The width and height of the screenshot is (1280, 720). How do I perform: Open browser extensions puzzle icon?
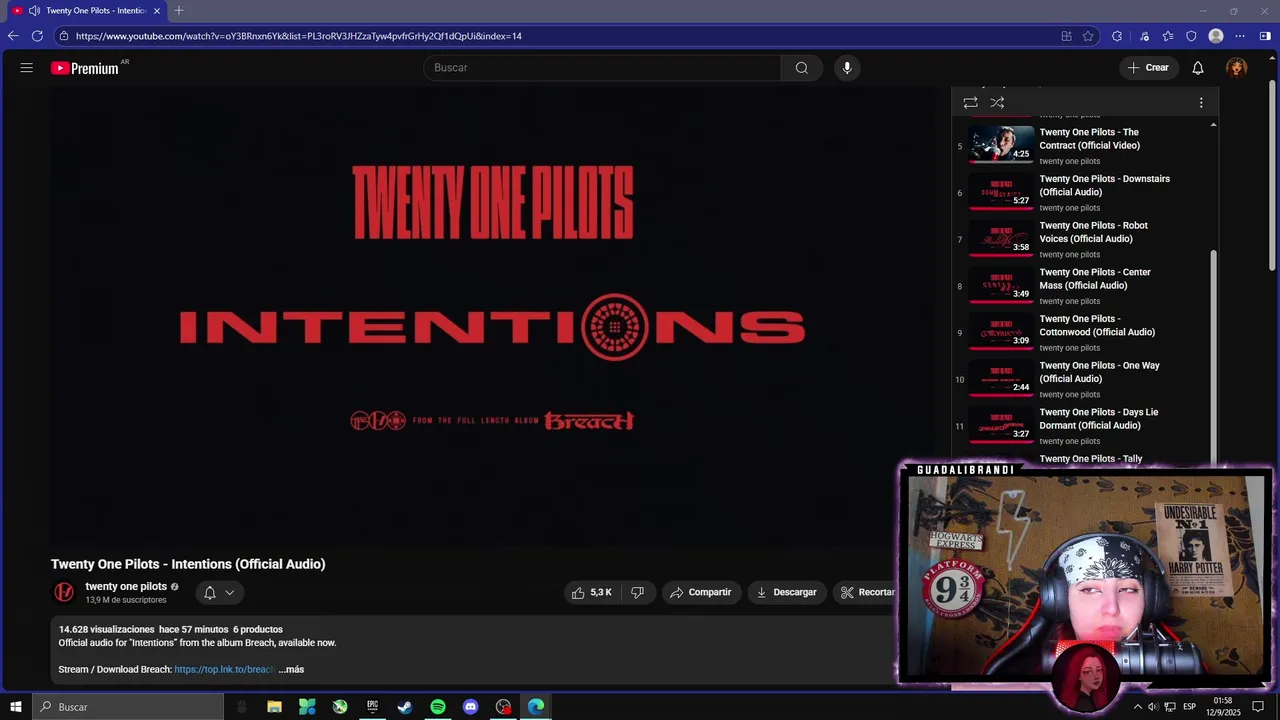click(x=1117, y=36)
